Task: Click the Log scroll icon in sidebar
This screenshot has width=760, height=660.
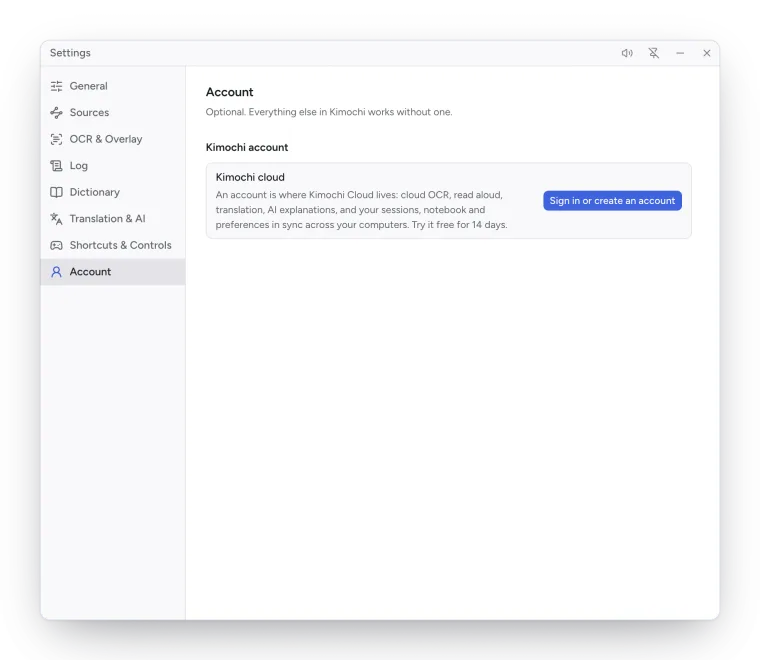Action: (x=56, y=166)
